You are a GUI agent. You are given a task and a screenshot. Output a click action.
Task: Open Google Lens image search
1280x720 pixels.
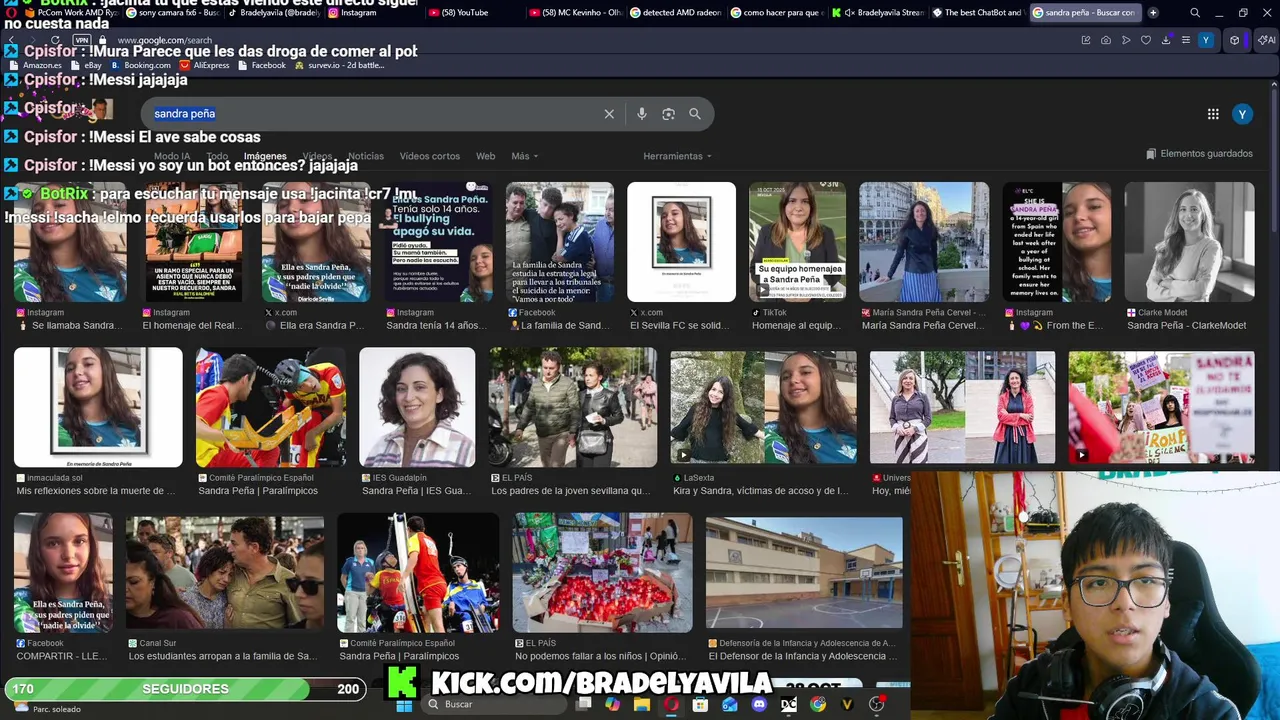[x=668, y=114]
